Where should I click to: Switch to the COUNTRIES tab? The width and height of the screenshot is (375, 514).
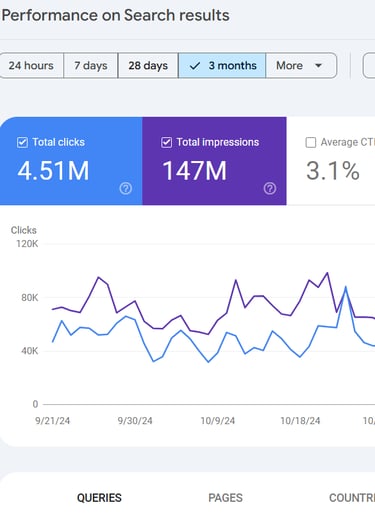352,498
